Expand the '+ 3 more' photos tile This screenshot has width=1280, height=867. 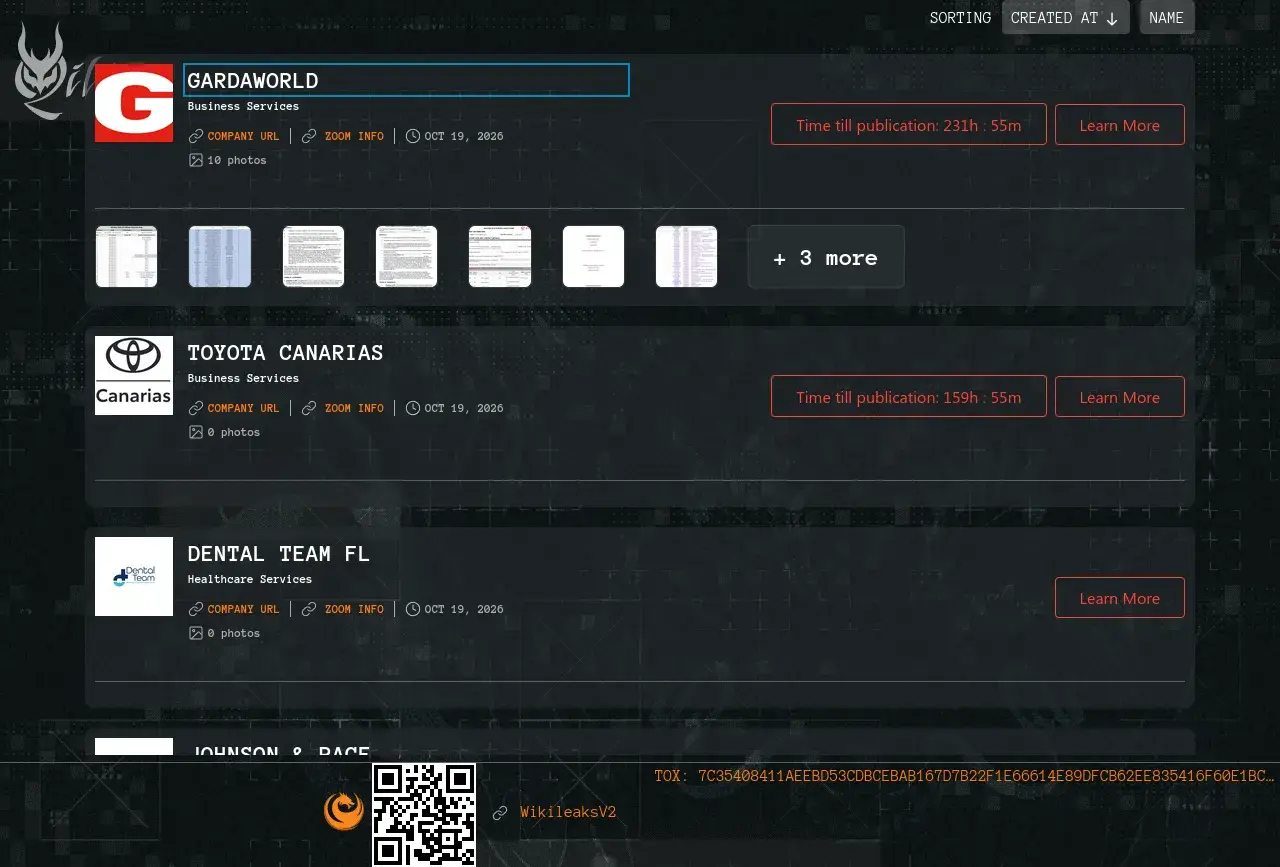click(826, 257)
